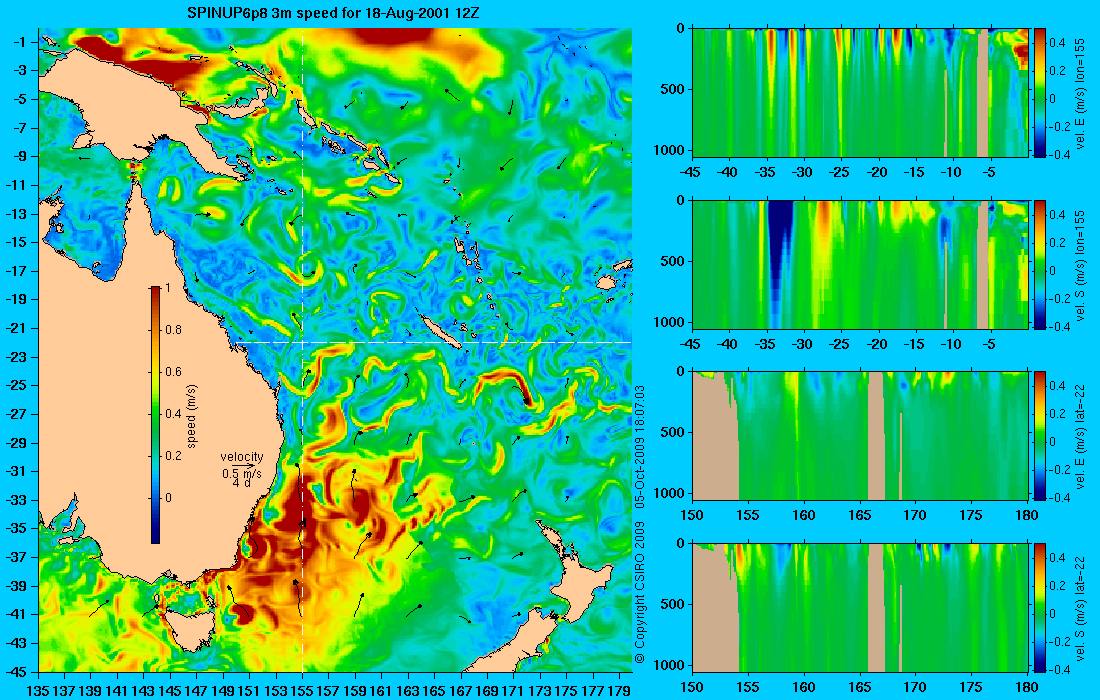Click the main map latitude tick "-1"
1100x700 pixels.
[20, 41]
